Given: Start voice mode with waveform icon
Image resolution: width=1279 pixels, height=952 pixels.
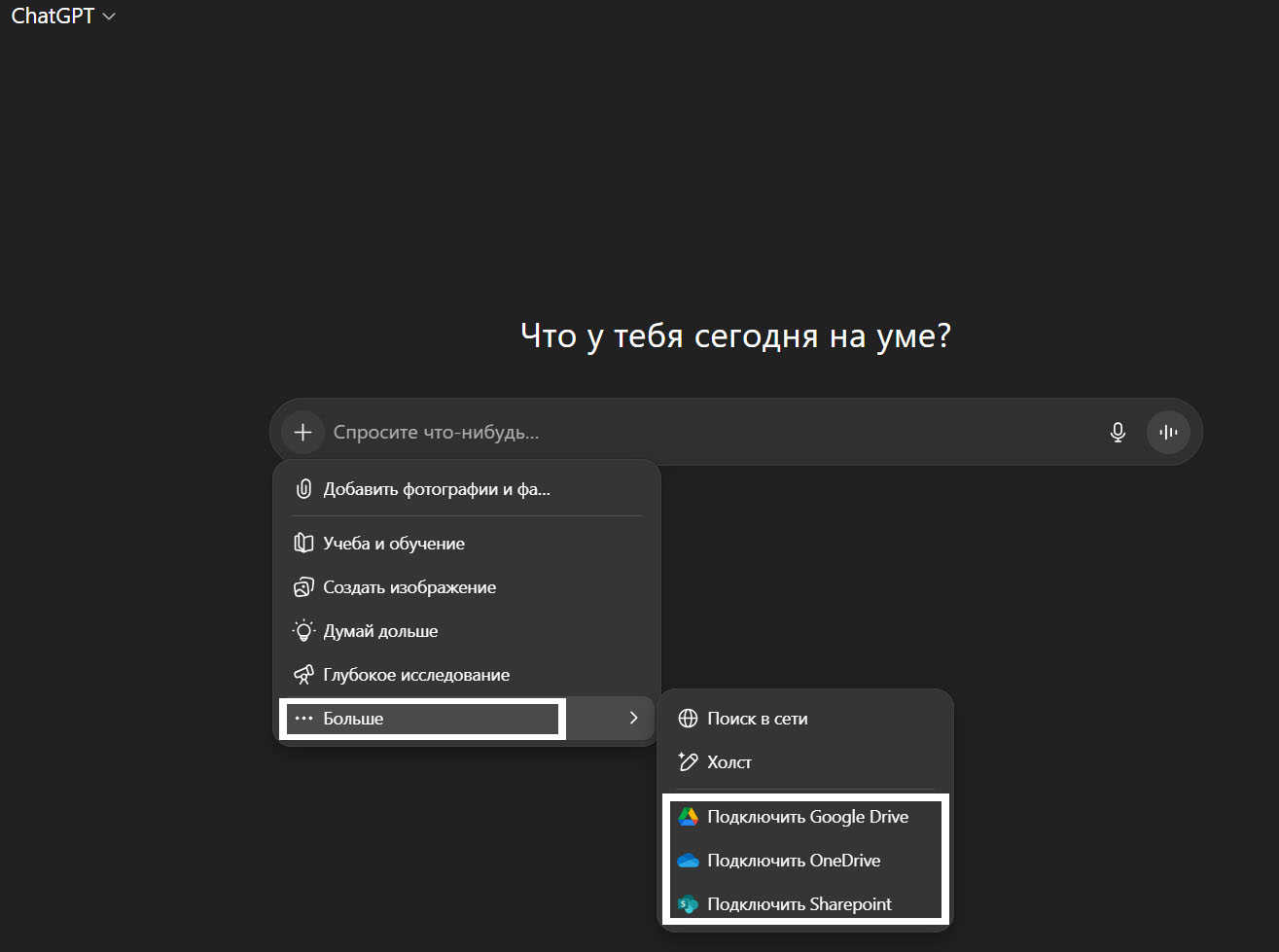Looking at the screenshot, I should click(x=1168, y=432).
